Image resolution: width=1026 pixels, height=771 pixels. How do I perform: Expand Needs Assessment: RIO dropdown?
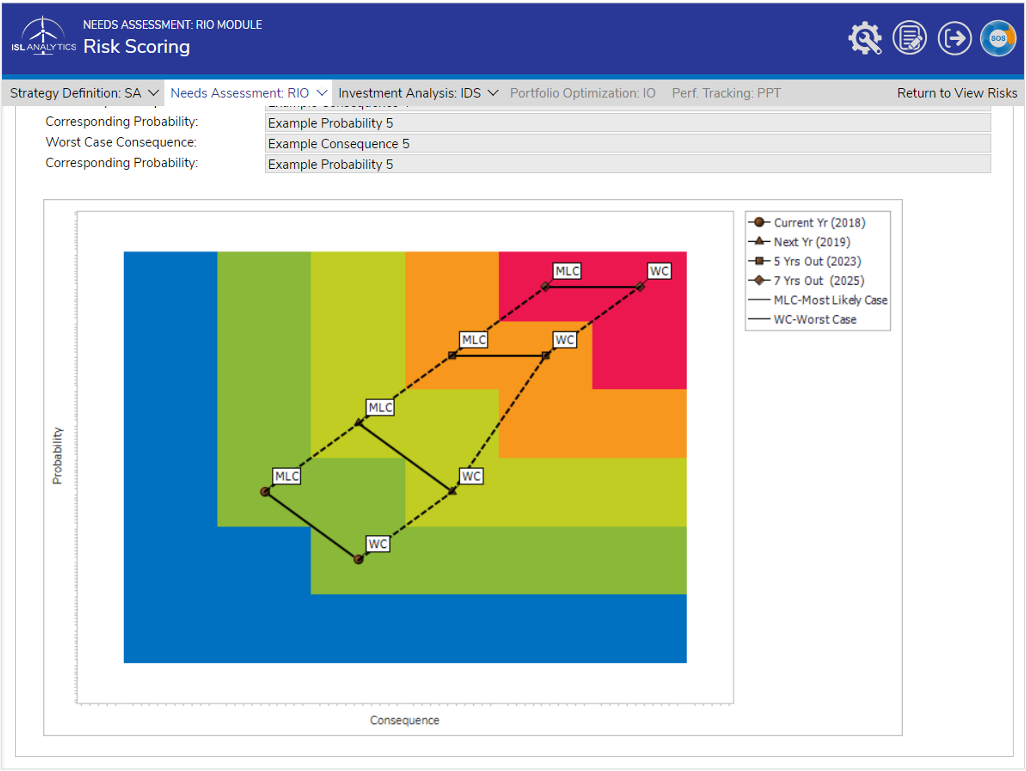[x=248, y=93]
